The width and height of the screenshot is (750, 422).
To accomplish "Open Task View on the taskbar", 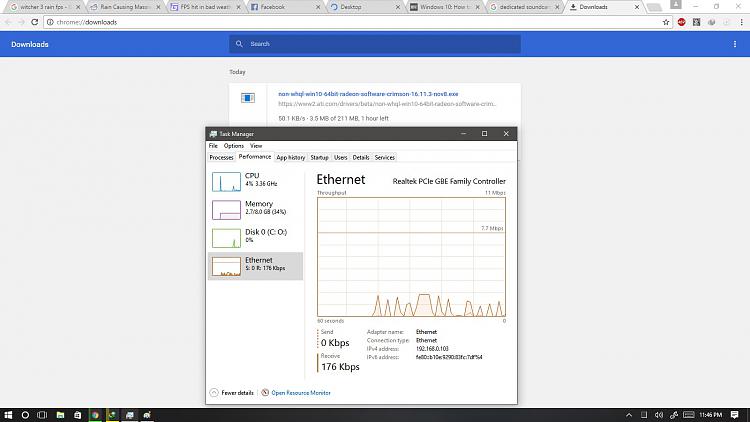I will (42, 415).
